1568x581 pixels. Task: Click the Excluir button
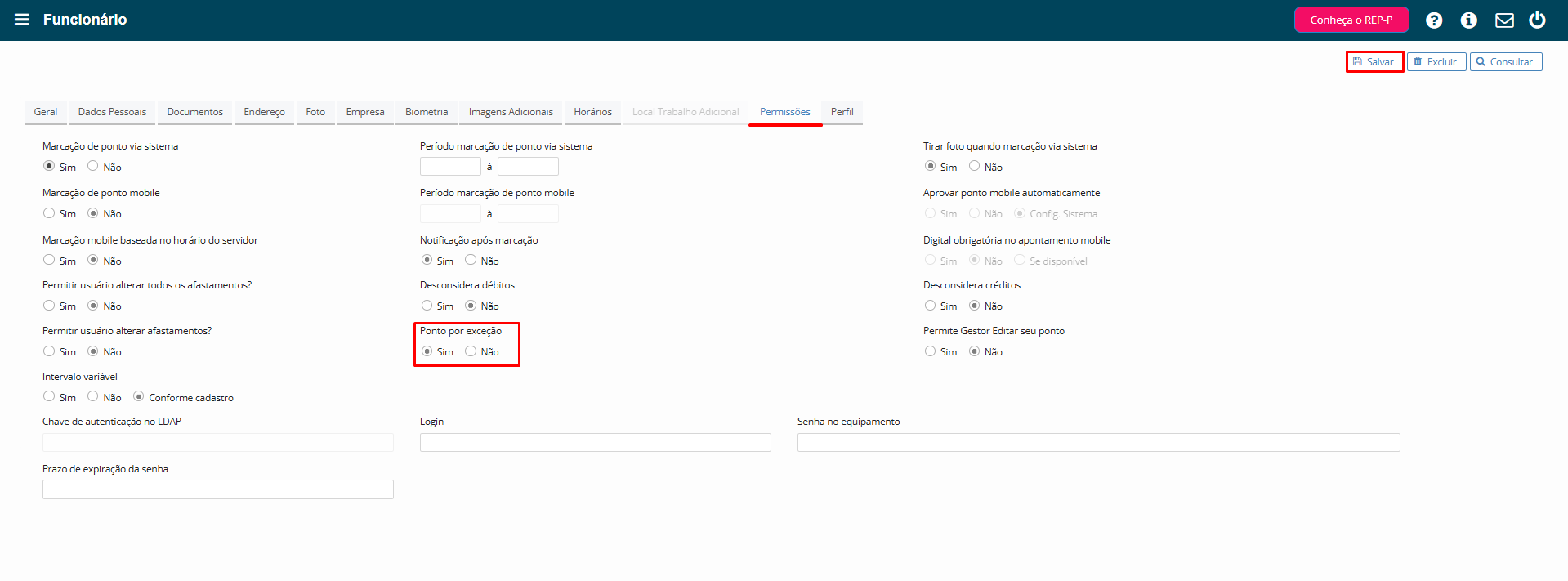(x=1436, y=62)
